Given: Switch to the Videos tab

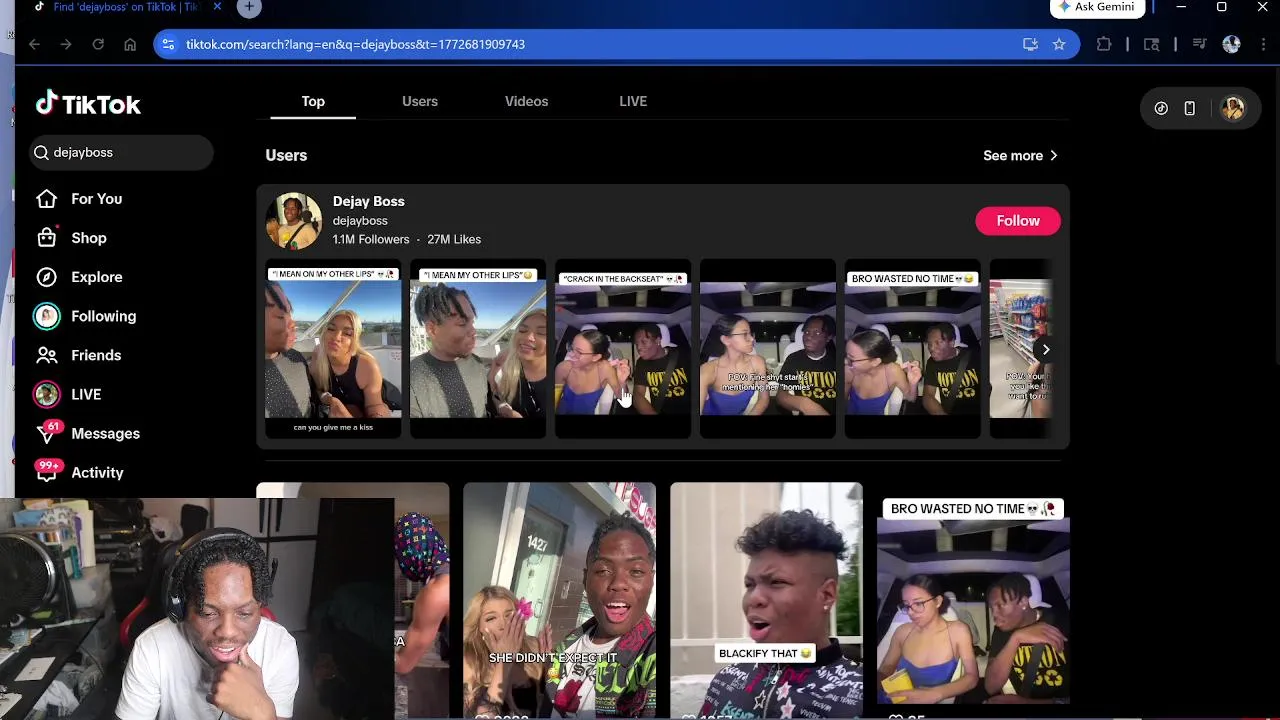Looking at the screenshot, I should (x=526, y=101).
